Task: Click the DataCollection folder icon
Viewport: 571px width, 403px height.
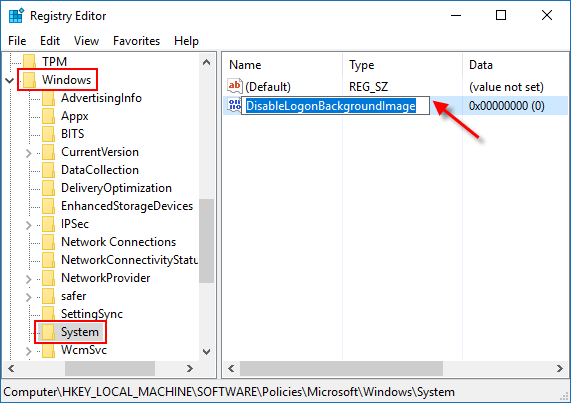Action: pyautogui.click(x=48, y=170)
